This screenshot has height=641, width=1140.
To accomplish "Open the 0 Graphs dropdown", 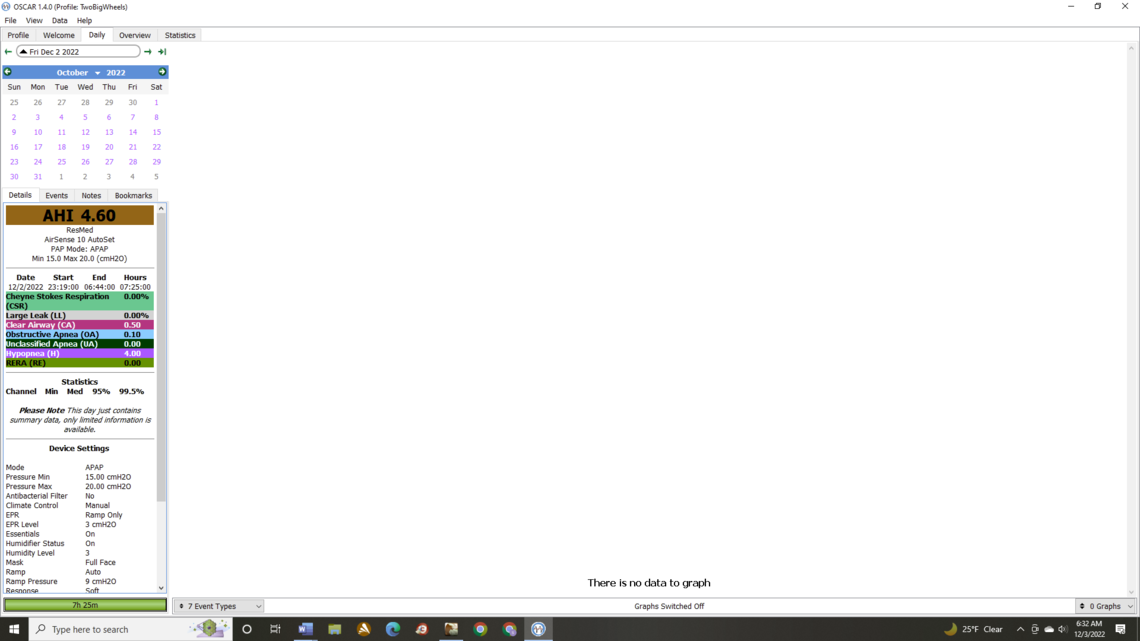I will [x=1105, y=606].
